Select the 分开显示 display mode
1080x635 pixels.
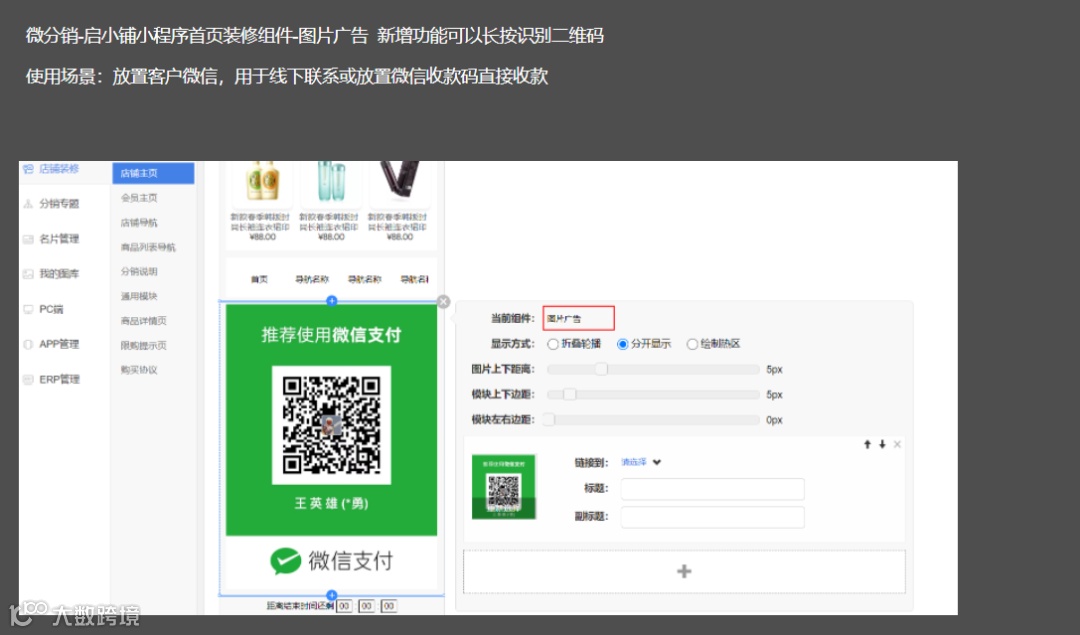623,344
